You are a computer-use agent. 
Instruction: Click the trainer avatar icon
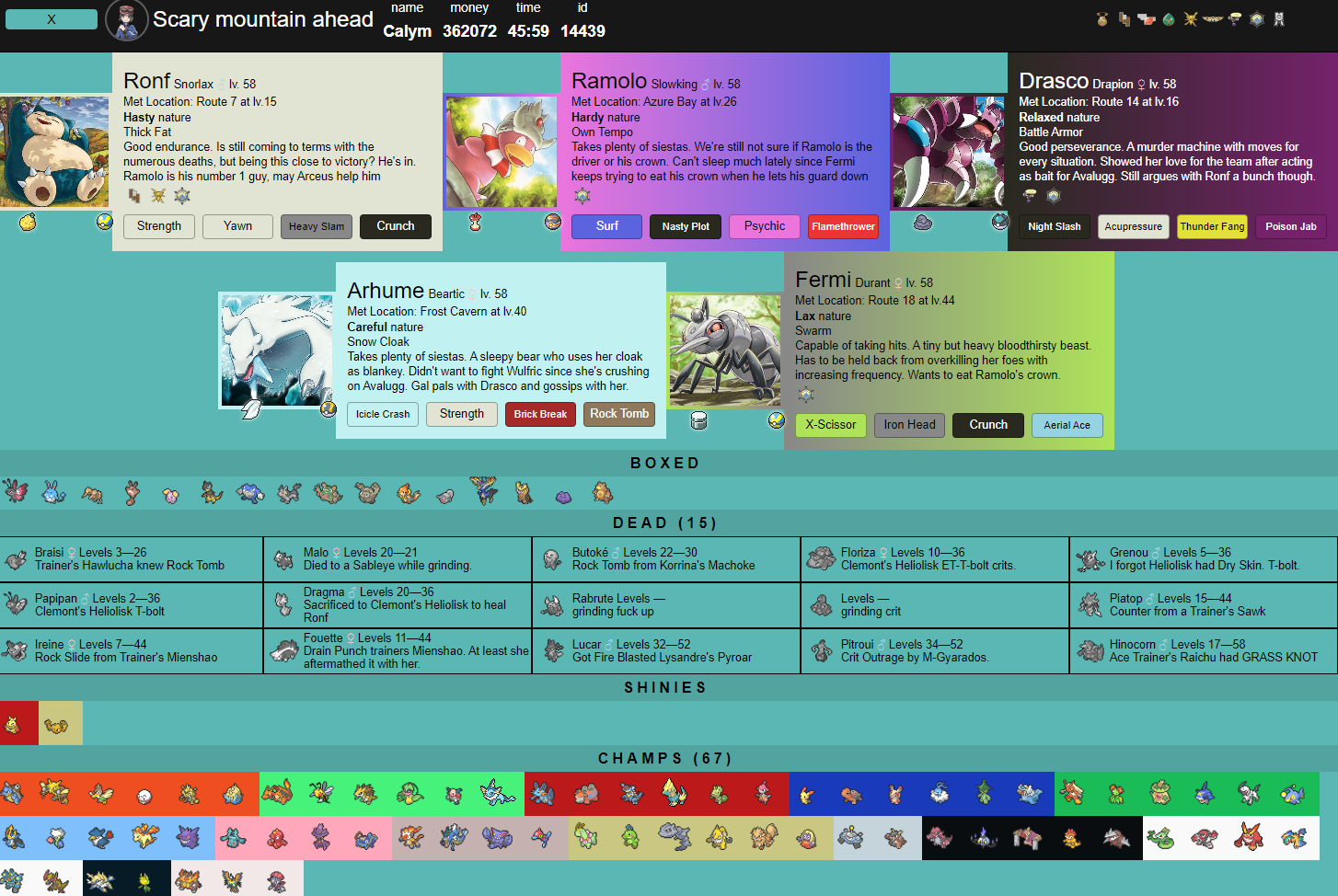(x=127, y=20)
